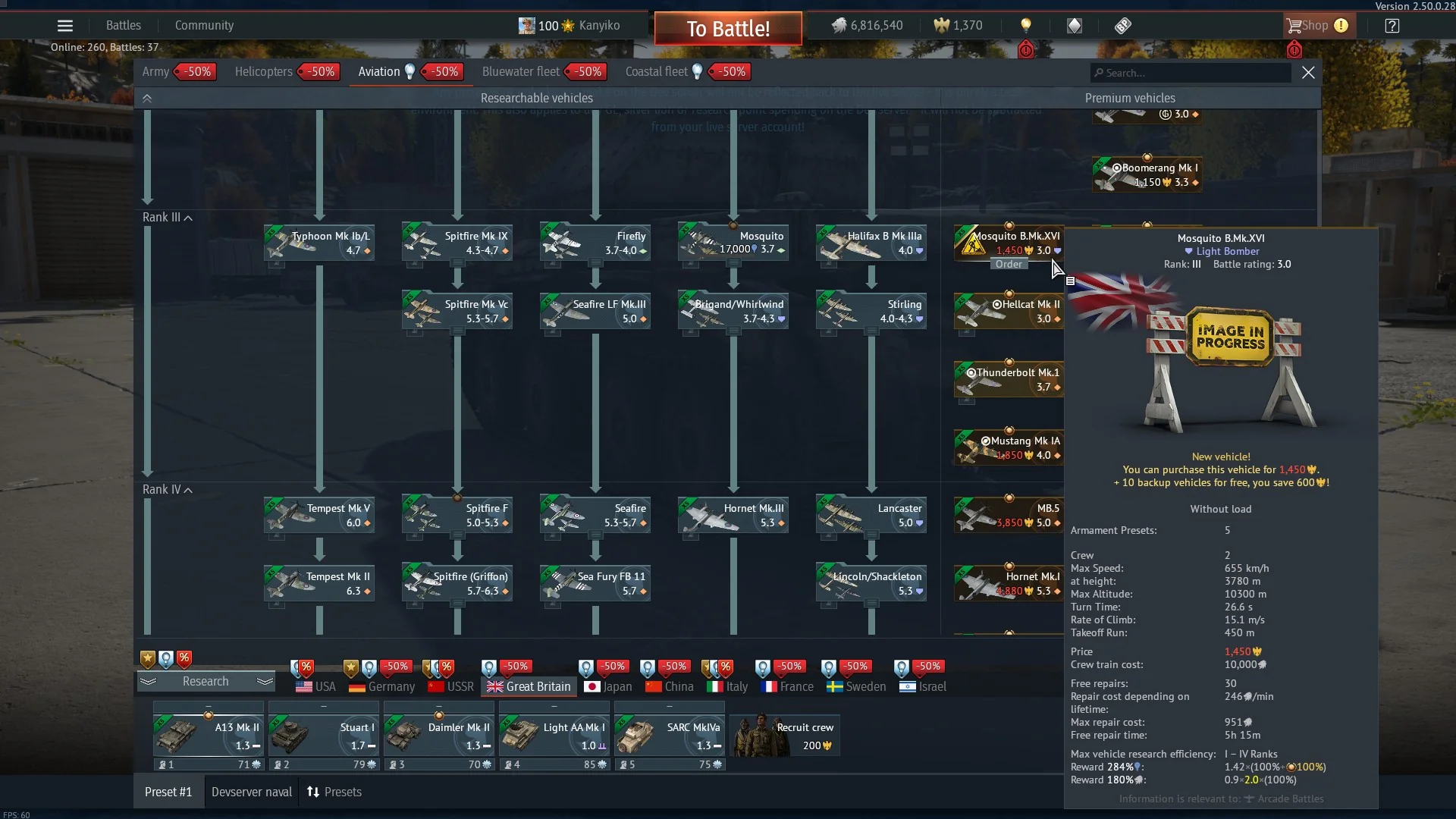
Task: Click the lightbulb research points icon in top bar
Action: coord(1026,25)
